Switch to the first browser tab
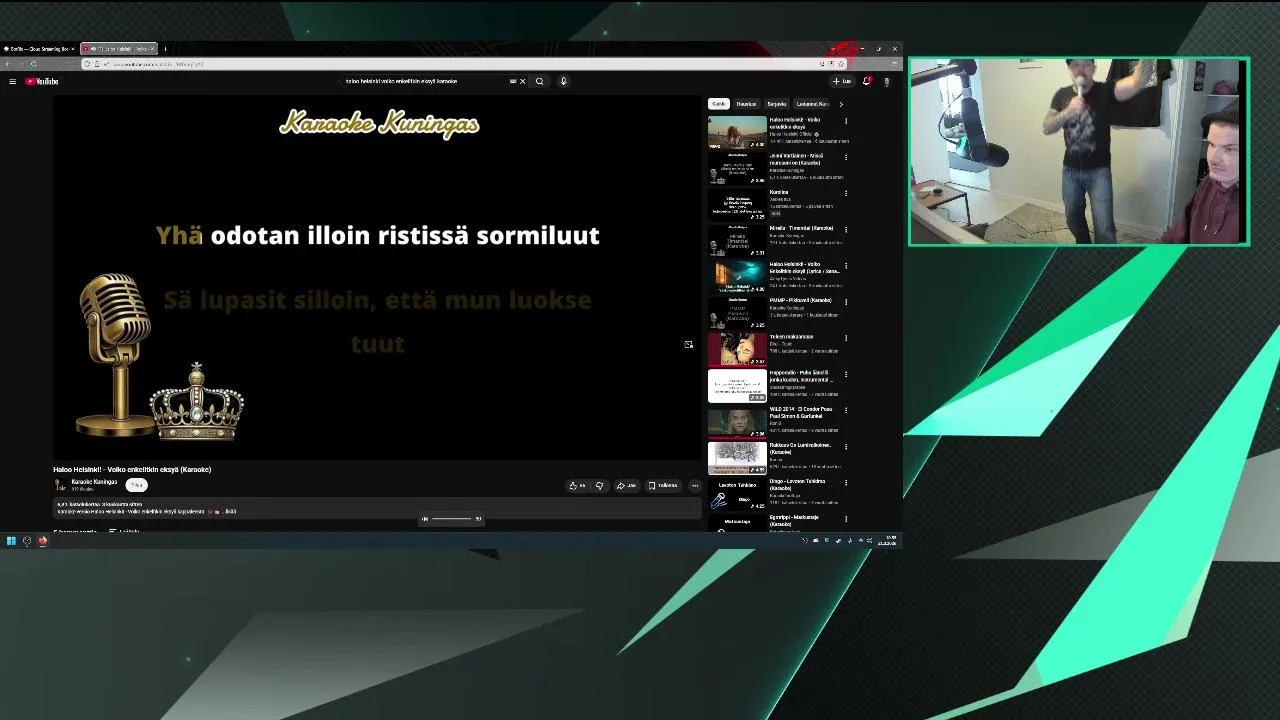Image resolution: width=1280 pixels, height=720 pixels. (38, 48)
